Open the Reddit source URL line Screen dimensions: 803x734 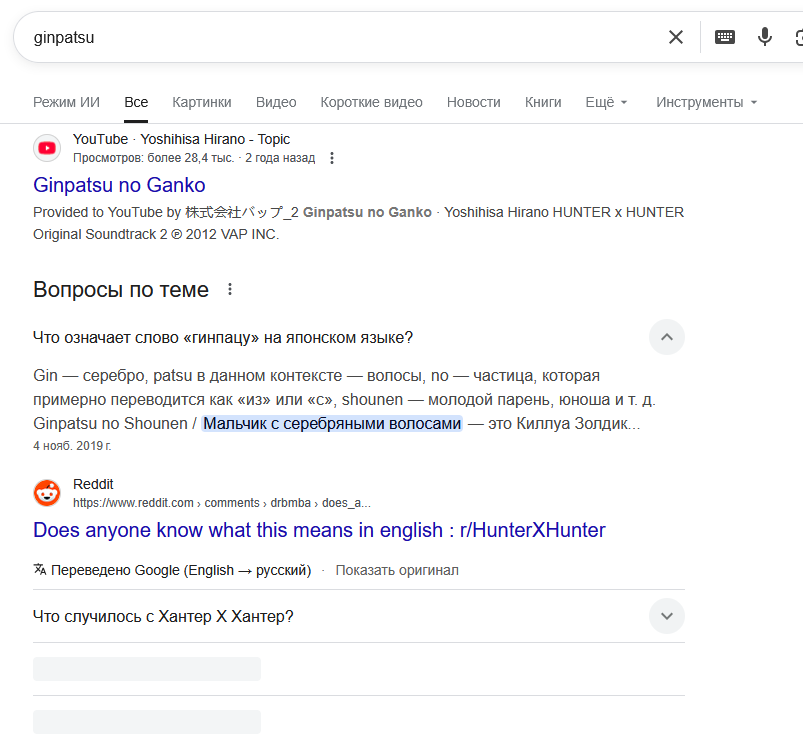click(x=222, y=503)
